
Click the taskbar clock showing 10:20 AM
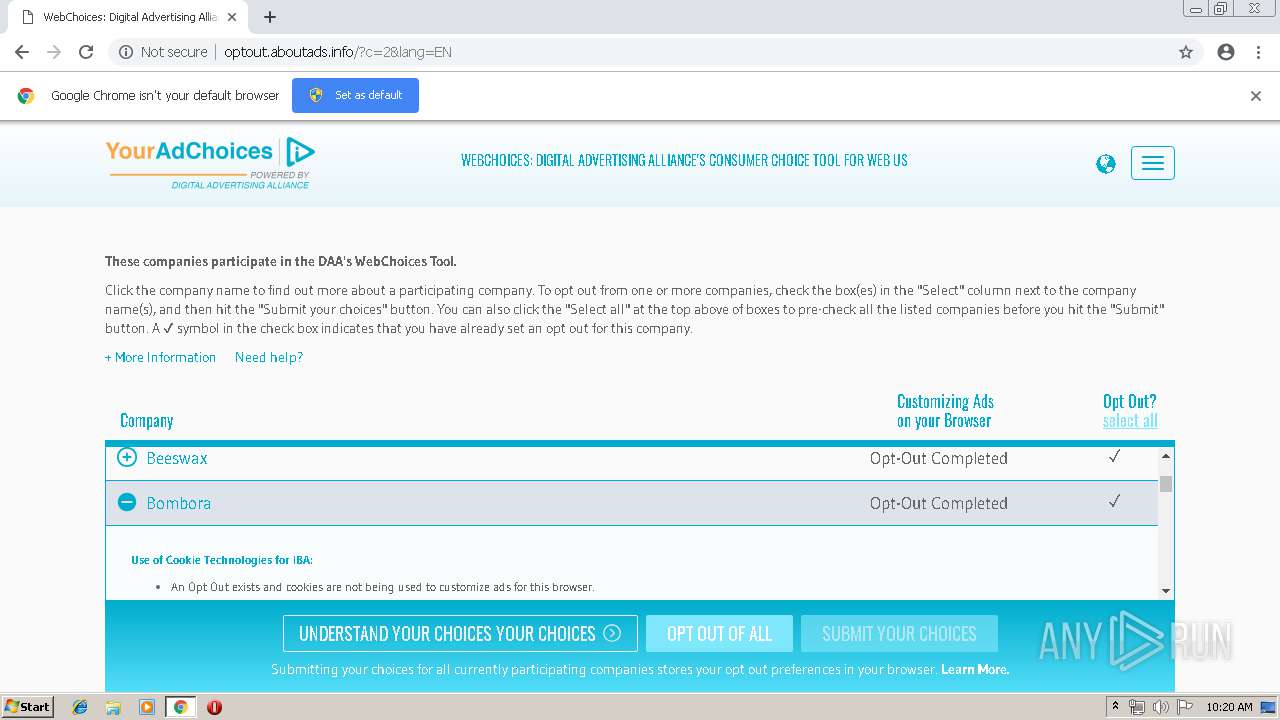(x=1229, y=707)
